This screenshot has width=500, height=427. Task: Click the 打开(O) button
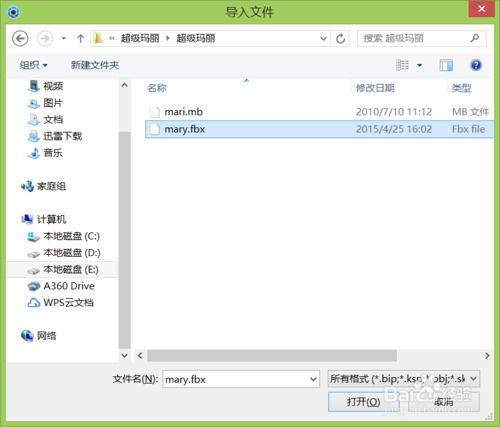(363, 402)
